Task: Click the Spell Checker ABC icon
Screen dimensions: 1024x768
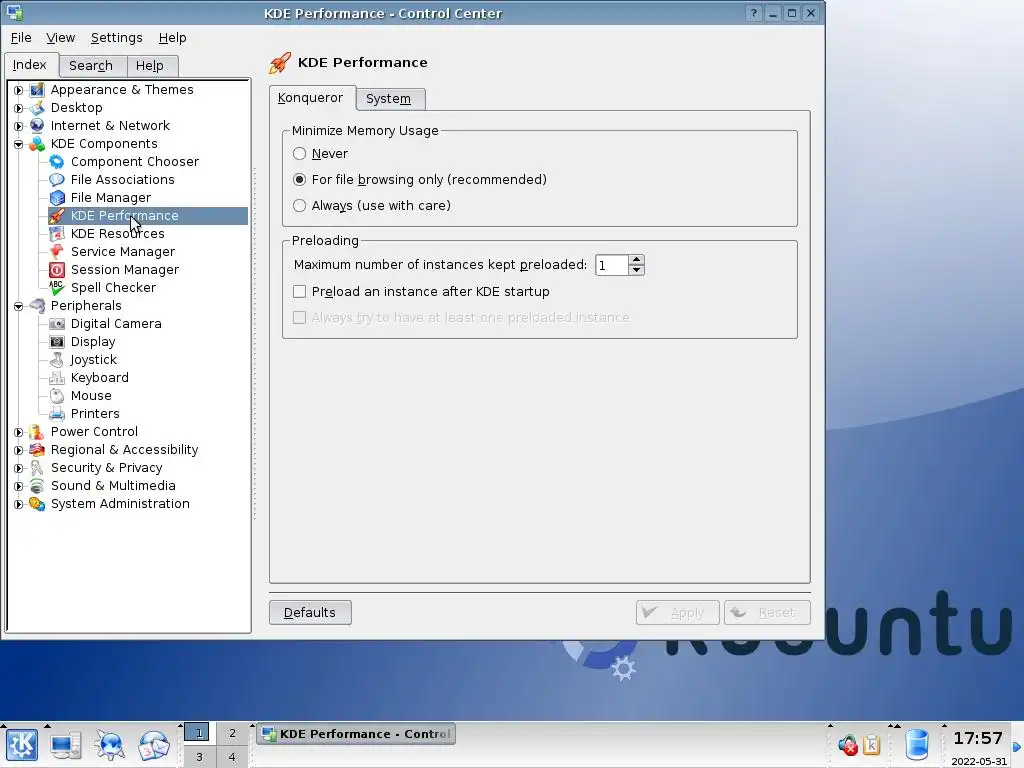Action: click(x=57, y=287)
